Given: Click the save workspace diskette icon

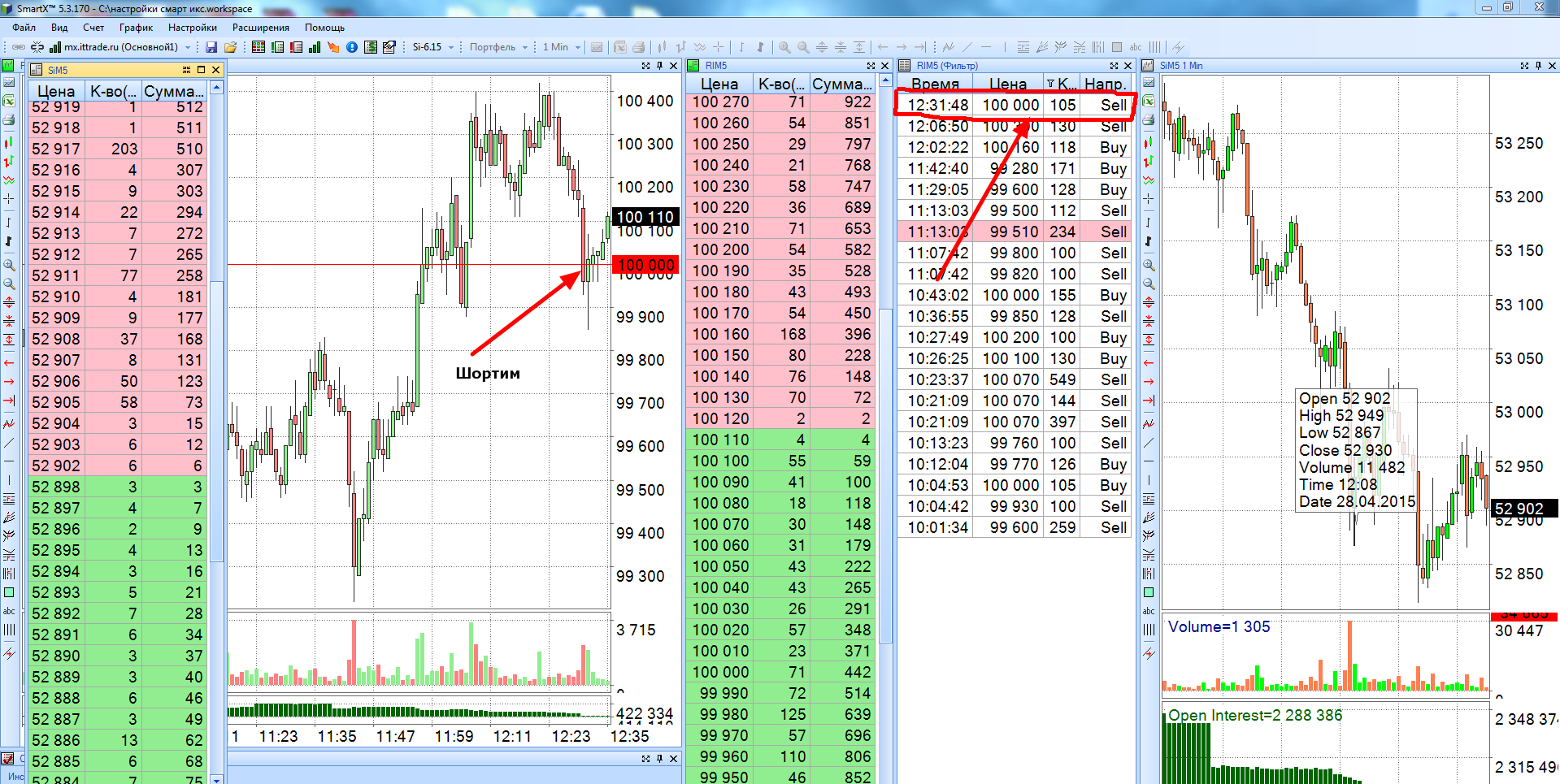Looking at the screenshot, I should click(x=211, y=47).
